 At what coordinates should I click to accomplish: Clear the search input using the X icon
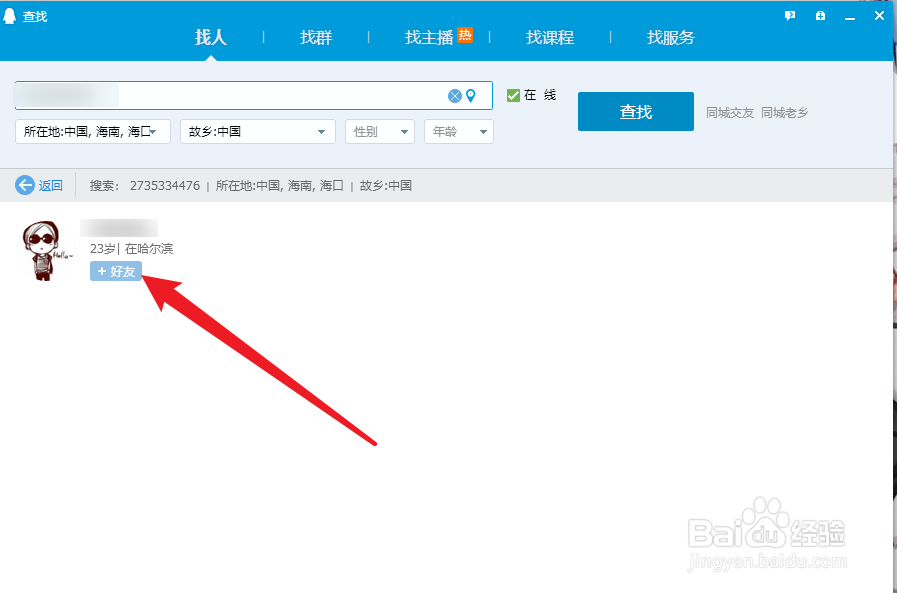(455, 95)
